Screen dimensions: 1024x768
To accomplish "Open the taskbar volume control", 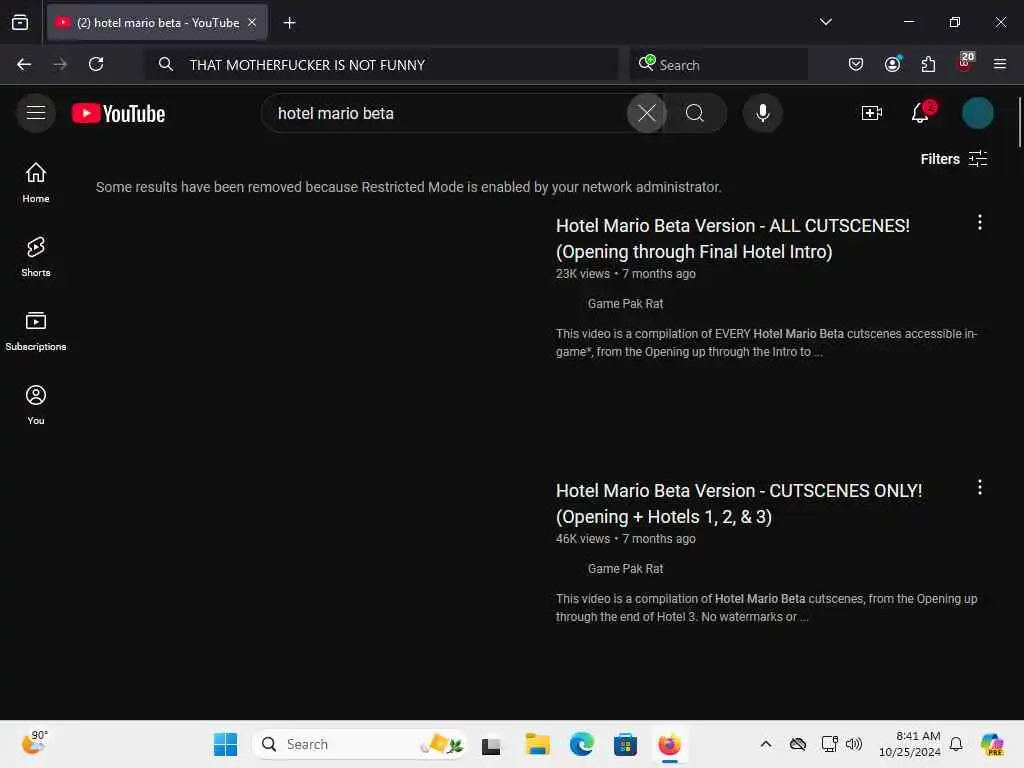I will [x=854, y=744].
